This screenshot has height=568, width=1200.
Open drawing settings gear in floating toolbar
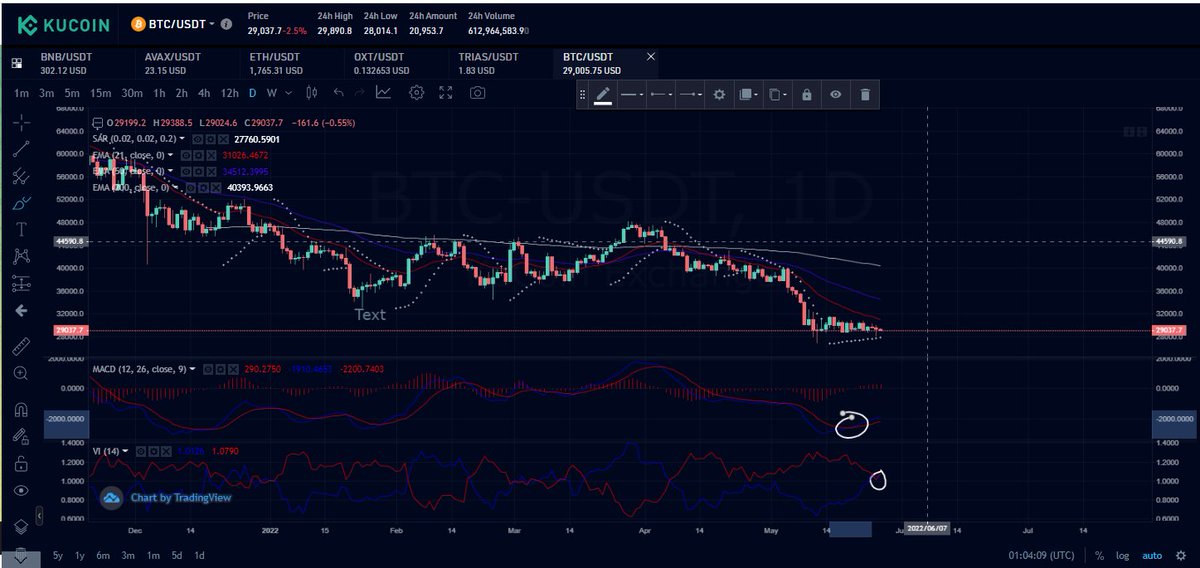718,95
